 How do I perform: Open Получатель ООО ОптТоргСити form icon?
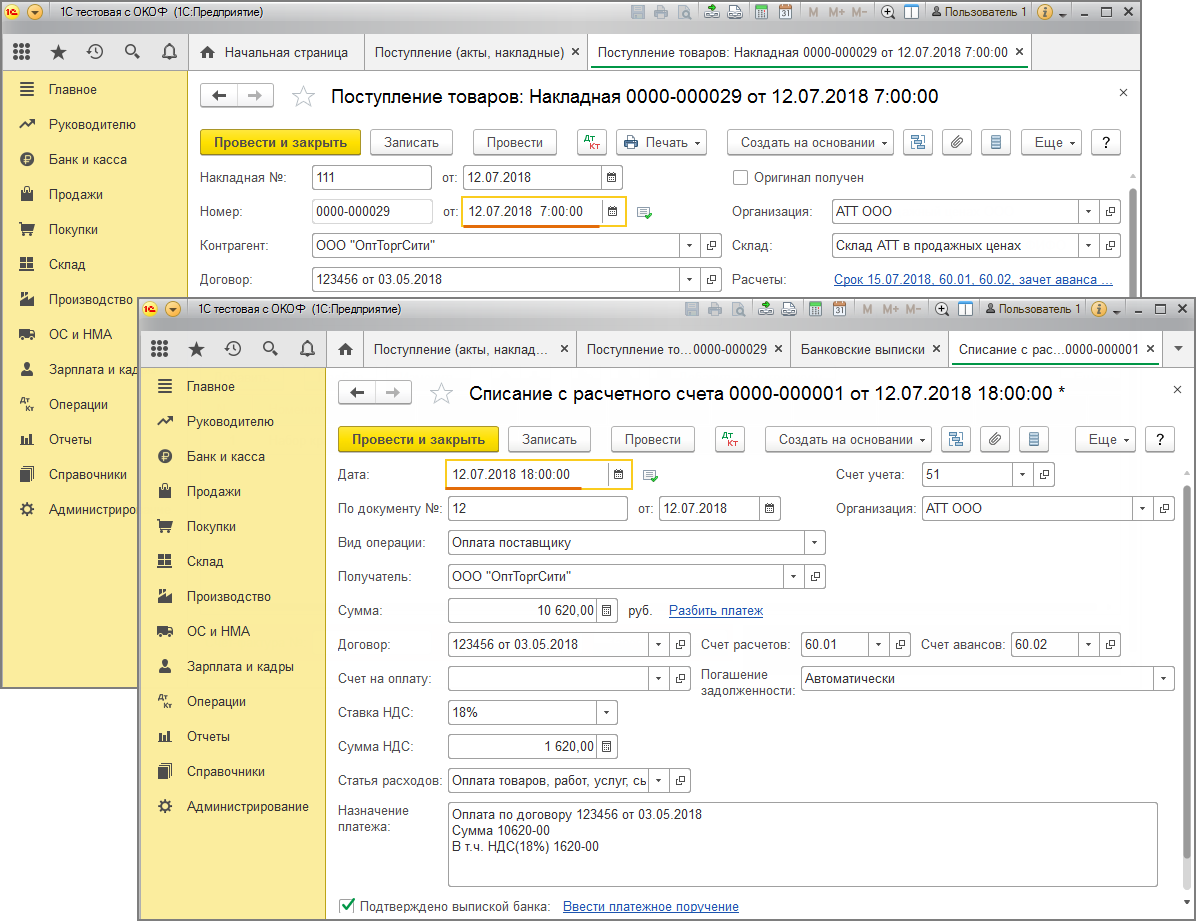click(x=815, y=577)
